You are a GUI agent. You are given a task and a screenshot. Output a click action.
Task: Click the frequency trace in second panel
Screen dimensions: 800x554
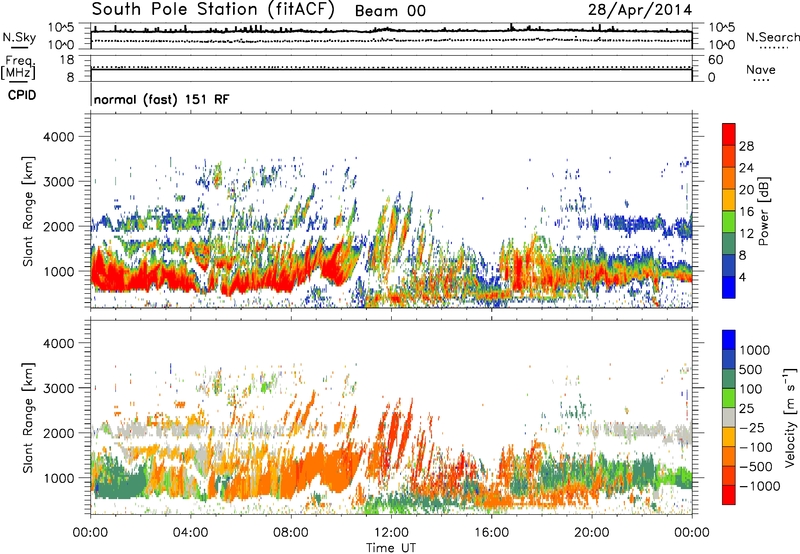[x=391, y=69]
